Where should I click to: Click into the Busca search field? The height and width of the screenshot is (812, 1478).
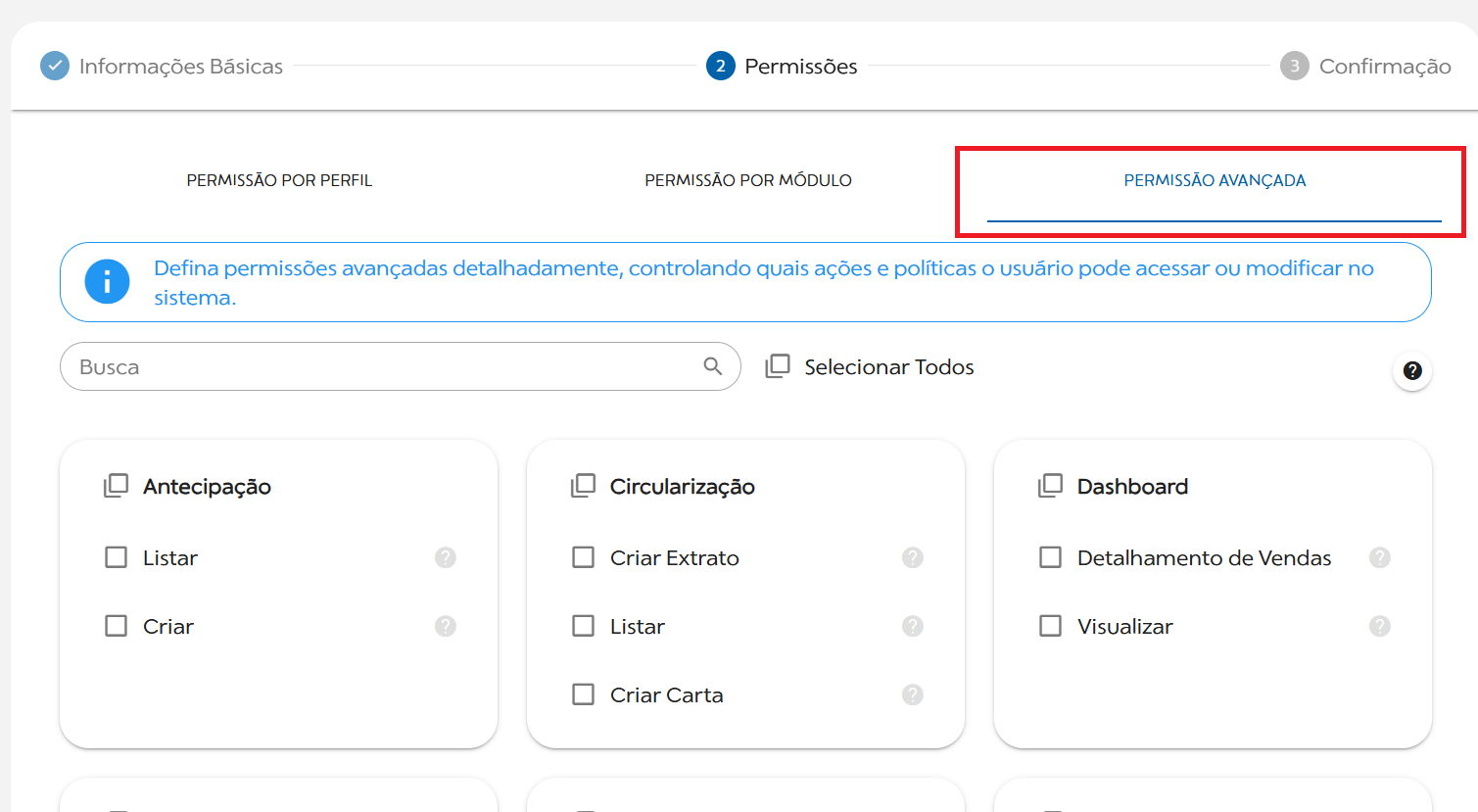(382, 366)
